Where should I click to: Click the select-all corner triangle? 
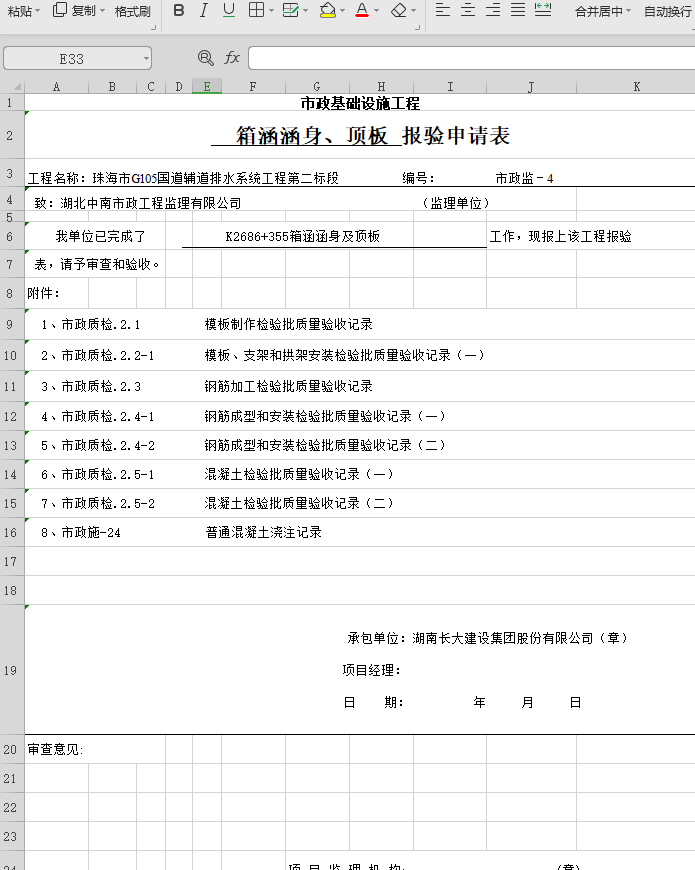tap(17, 87)
